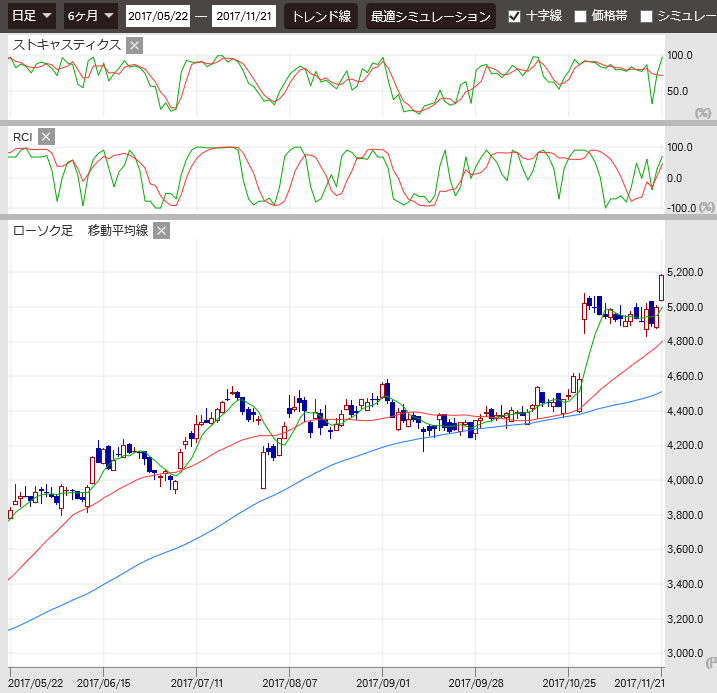The width and height of the screenshot is (717, 693).
Task: Click the divider between ストキャスティクス and RCI panels
Action: pyautogui.click(x=358, y=123)
